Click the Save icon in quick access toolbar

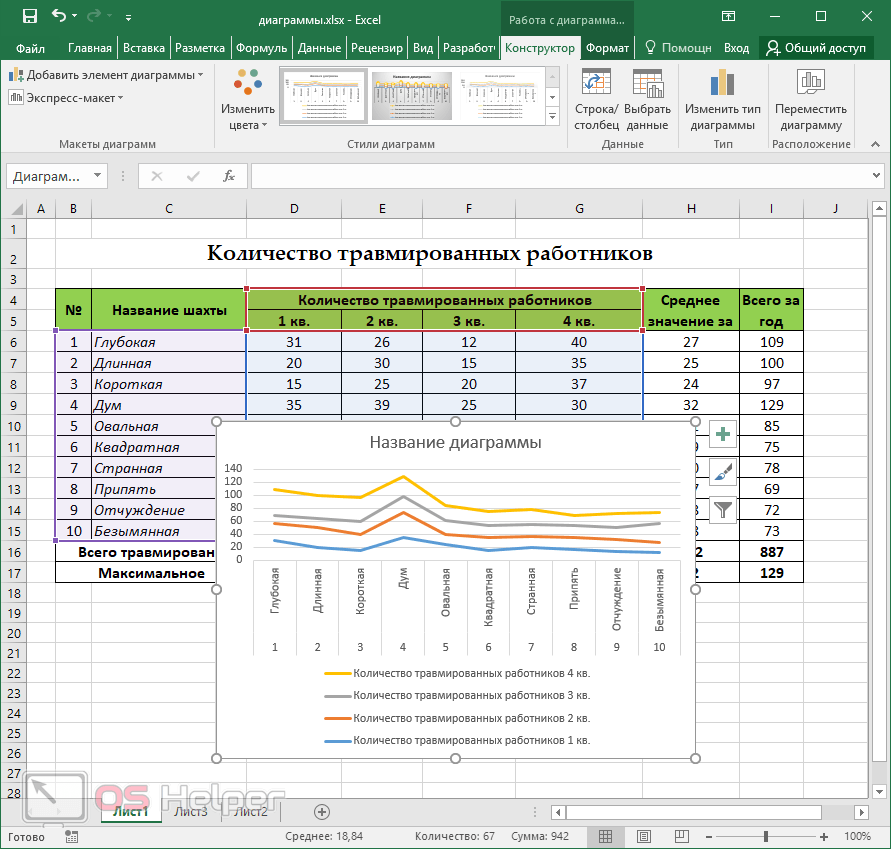29,16
